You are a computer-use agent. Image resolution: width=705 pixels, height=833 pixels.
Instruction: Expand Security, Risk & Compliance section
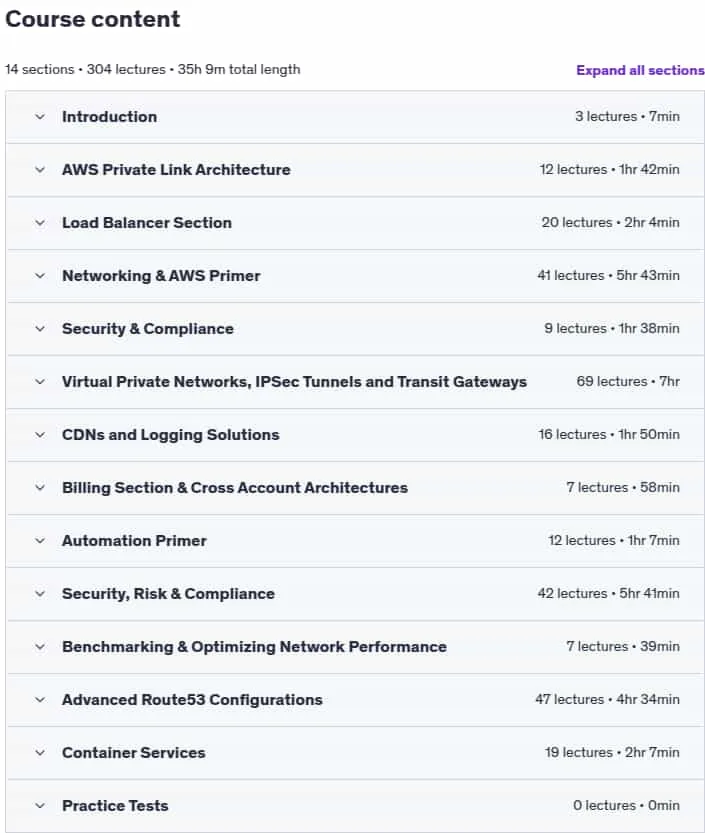click(355, 594)
